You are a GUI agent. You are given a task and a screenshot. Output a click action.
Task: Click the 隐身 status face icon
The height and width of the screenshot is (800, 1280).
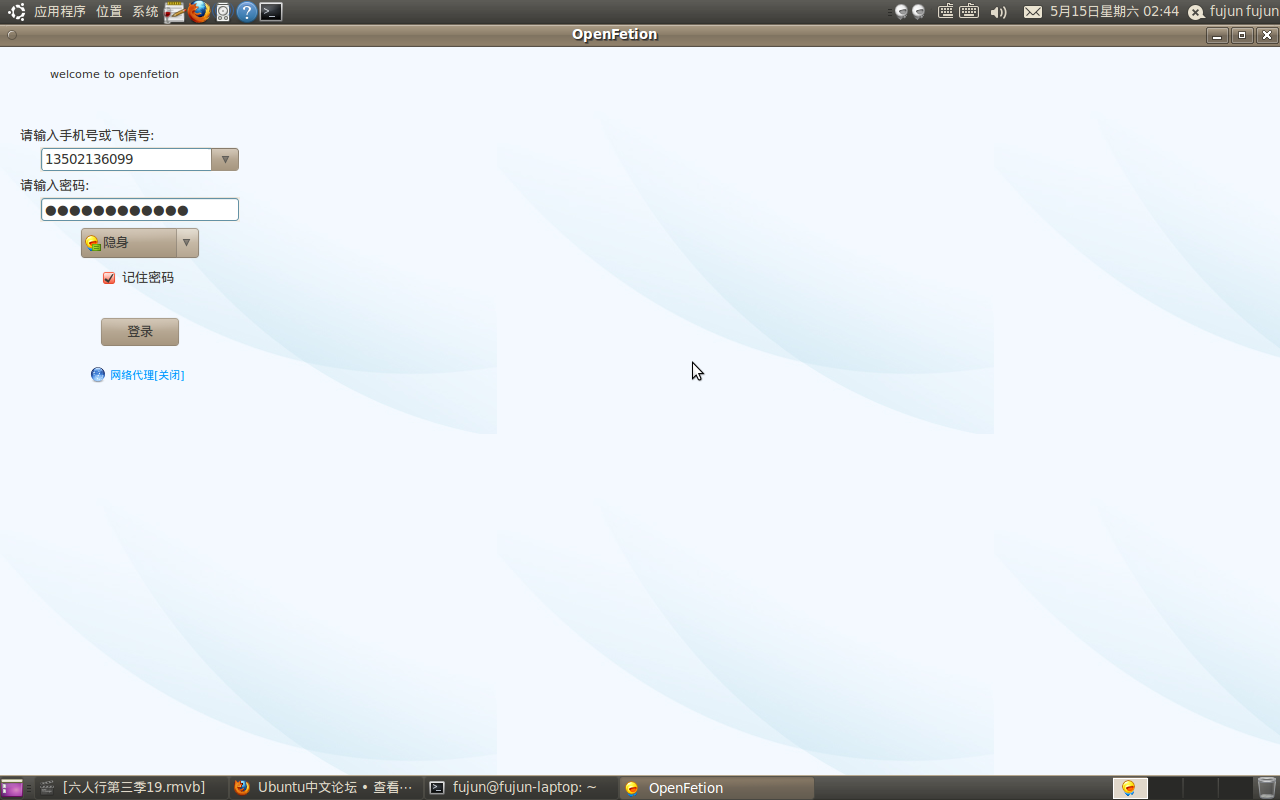pyautogui.click(x=93, y=243)
